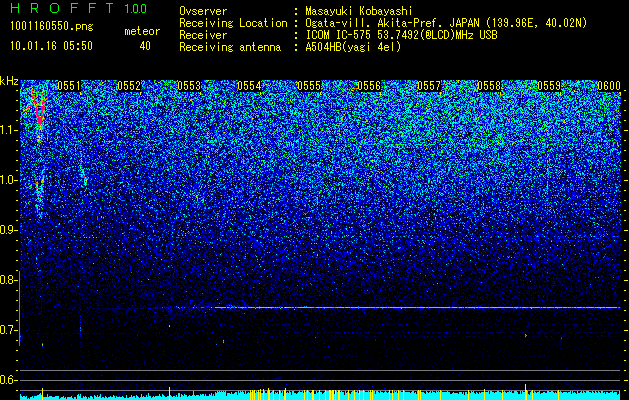Select the observer name Masayuki Kobayashi
The image size is (629, 400).
pyautogui.click(x=358, y=11)
